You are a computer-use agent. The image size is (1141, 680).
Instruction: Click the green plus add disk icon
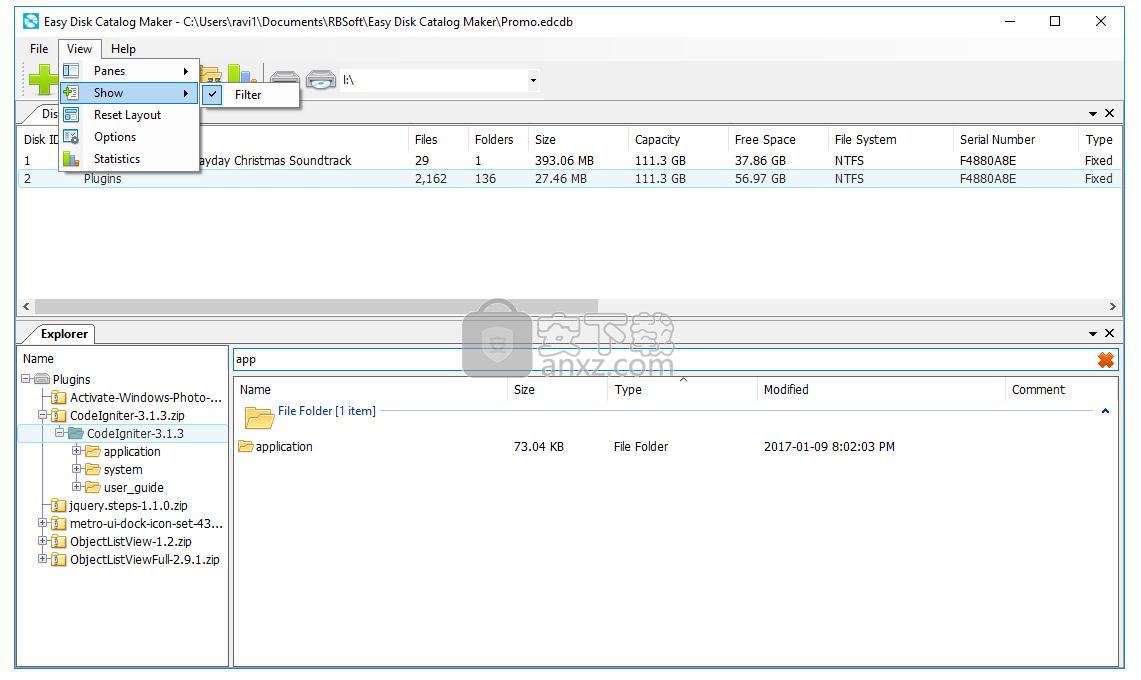coord(42,79)
